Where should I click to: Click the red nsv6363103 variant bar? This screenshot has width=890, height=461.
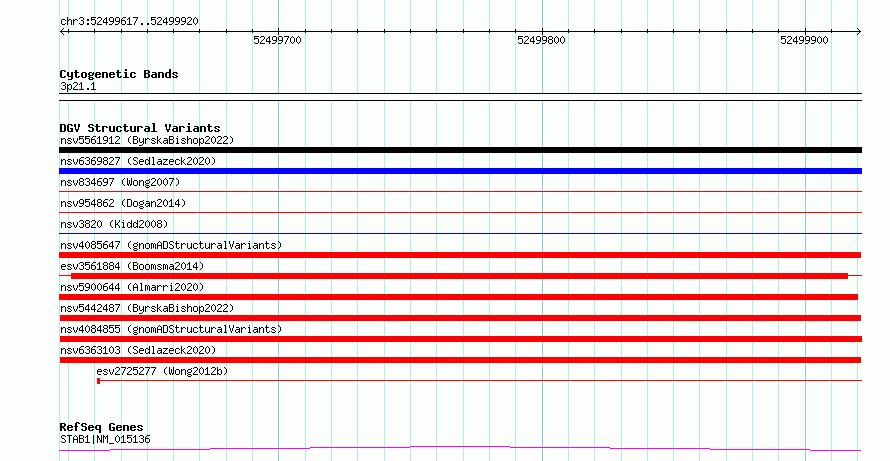pos(460,360)
